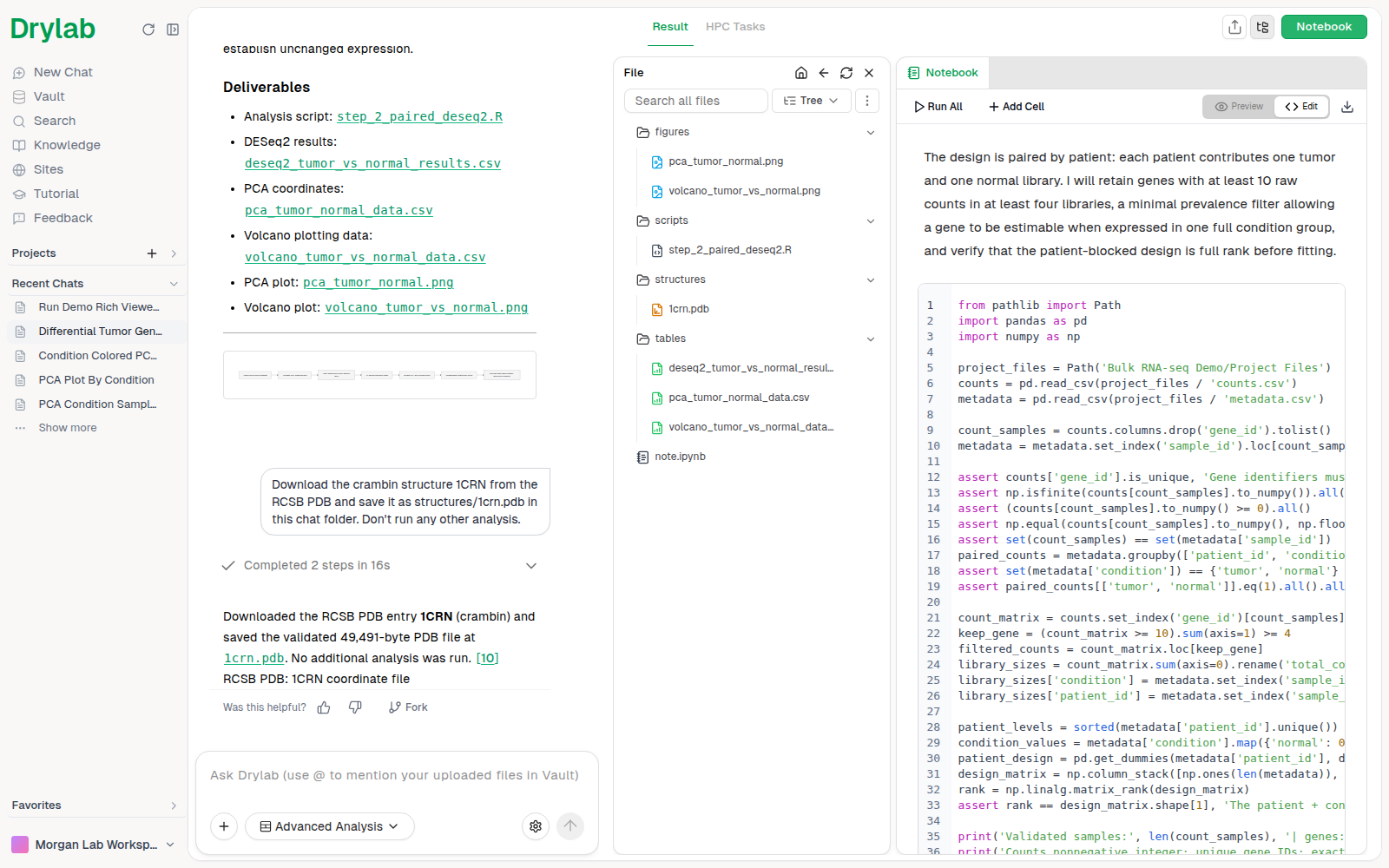
Task: Download the notebook with the download icon
Action: coord(1347,107)
